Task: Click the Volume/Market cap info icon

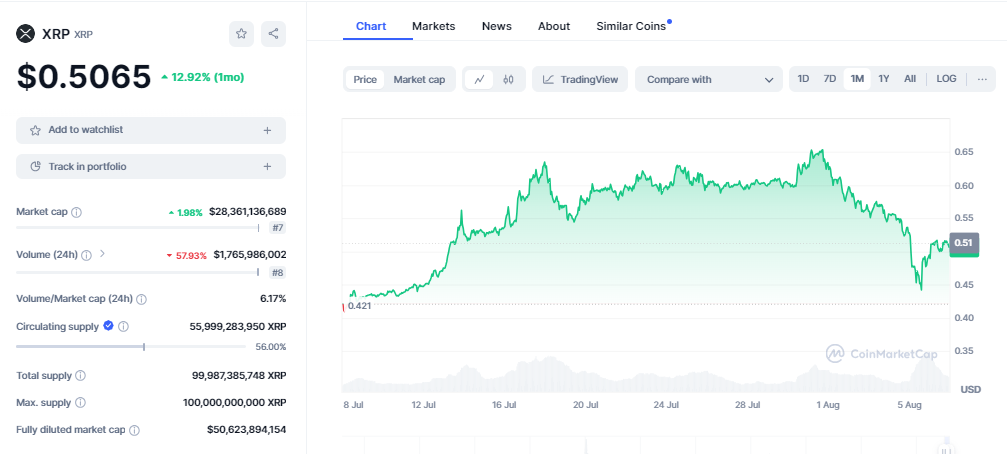Action: (141, 299)
